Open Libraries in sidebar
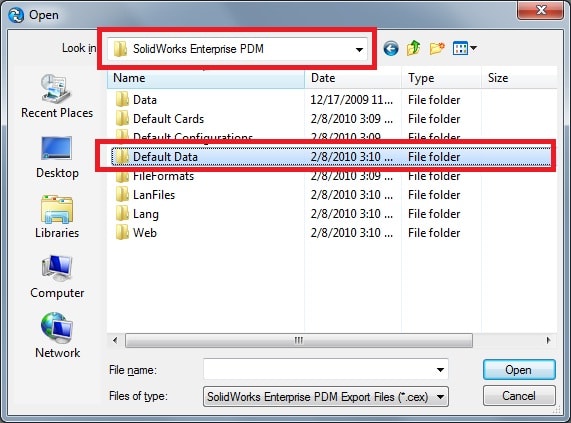 tap(57, 217)
